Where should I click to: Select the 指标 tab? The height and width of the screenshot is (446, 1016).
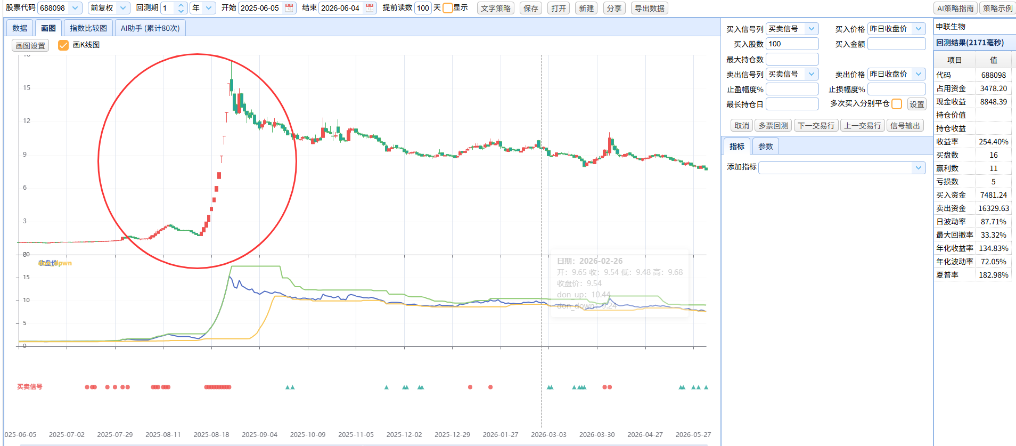tap(737, 146)
